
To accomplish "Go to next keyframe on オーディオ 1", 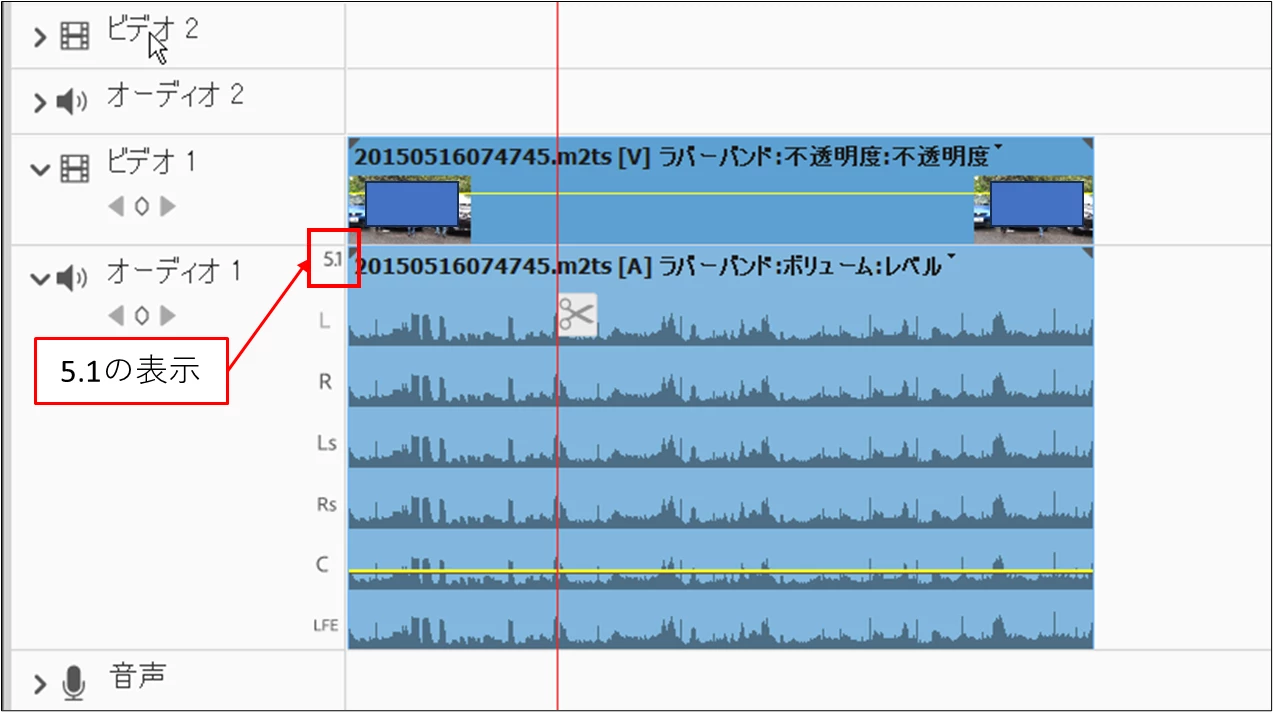I will tap(167, 315).
